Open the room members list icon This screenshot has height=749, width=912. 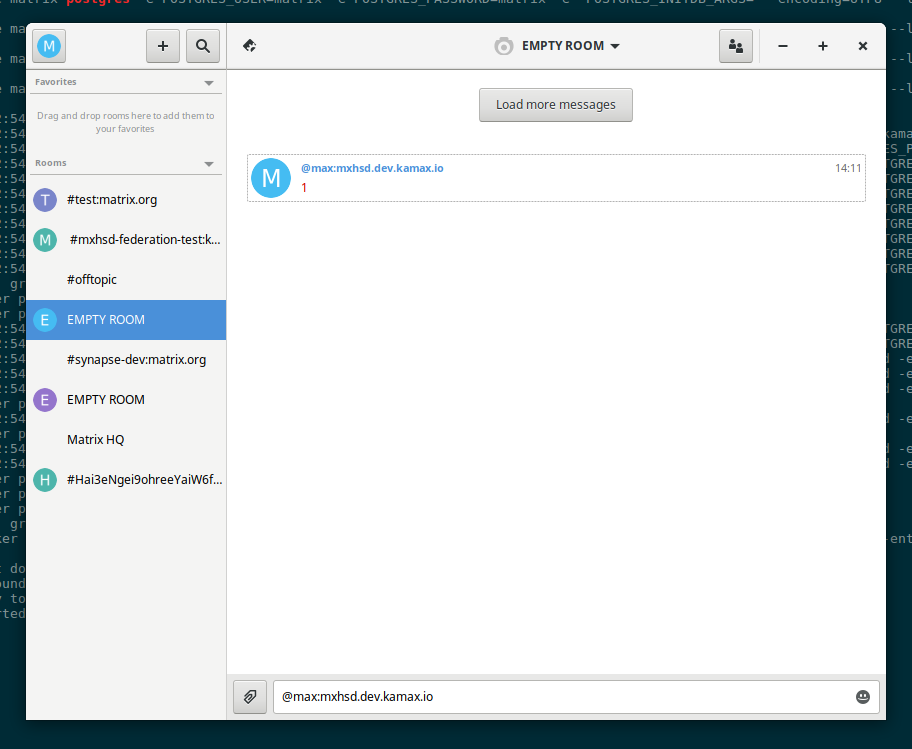[736, 46]
